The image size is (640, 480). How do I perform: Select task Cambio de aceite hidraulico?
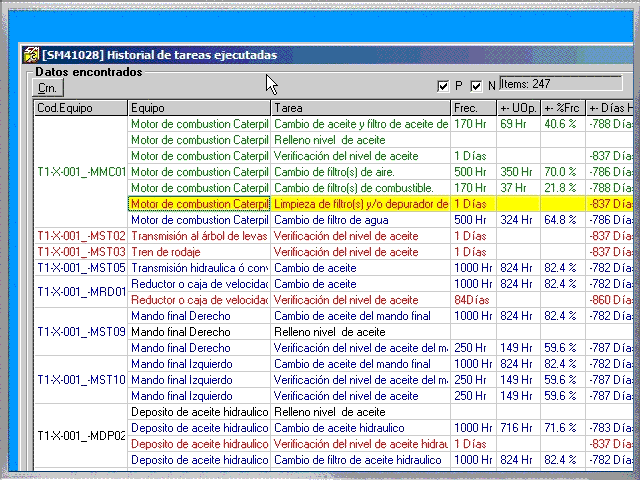pyautogui.click(x=361, y=428)
